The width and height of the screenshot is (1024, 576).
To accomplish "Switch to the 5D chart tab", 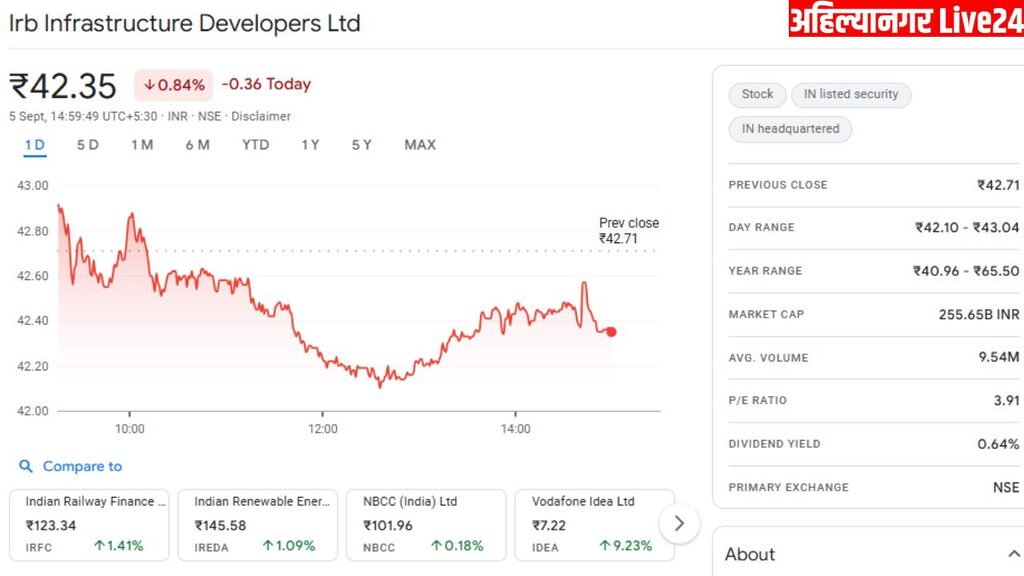I will (88, 145).
